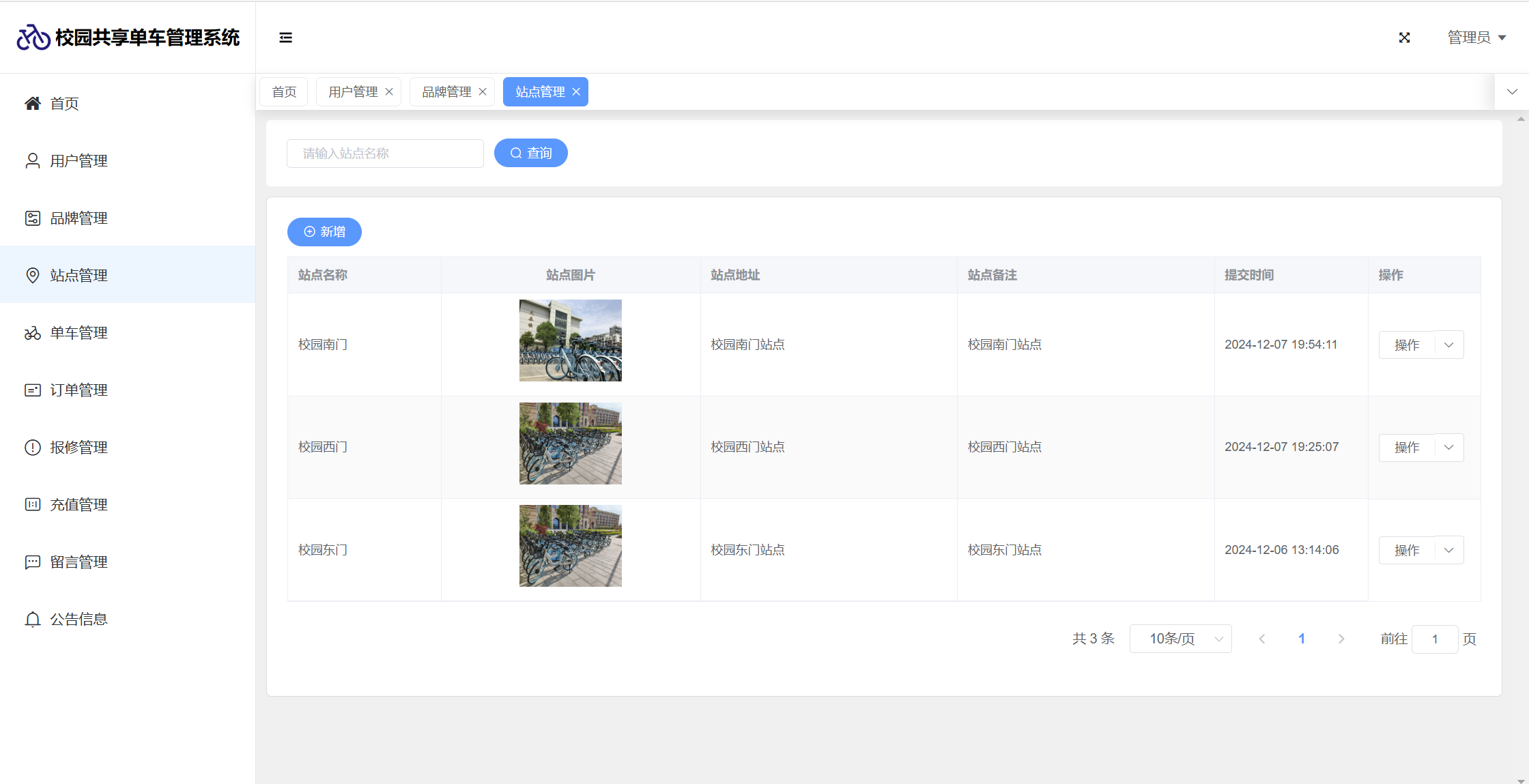Screen dimensions: 1529x784
Task: Close the 用户管理 tab
Action: pos(389,92)
